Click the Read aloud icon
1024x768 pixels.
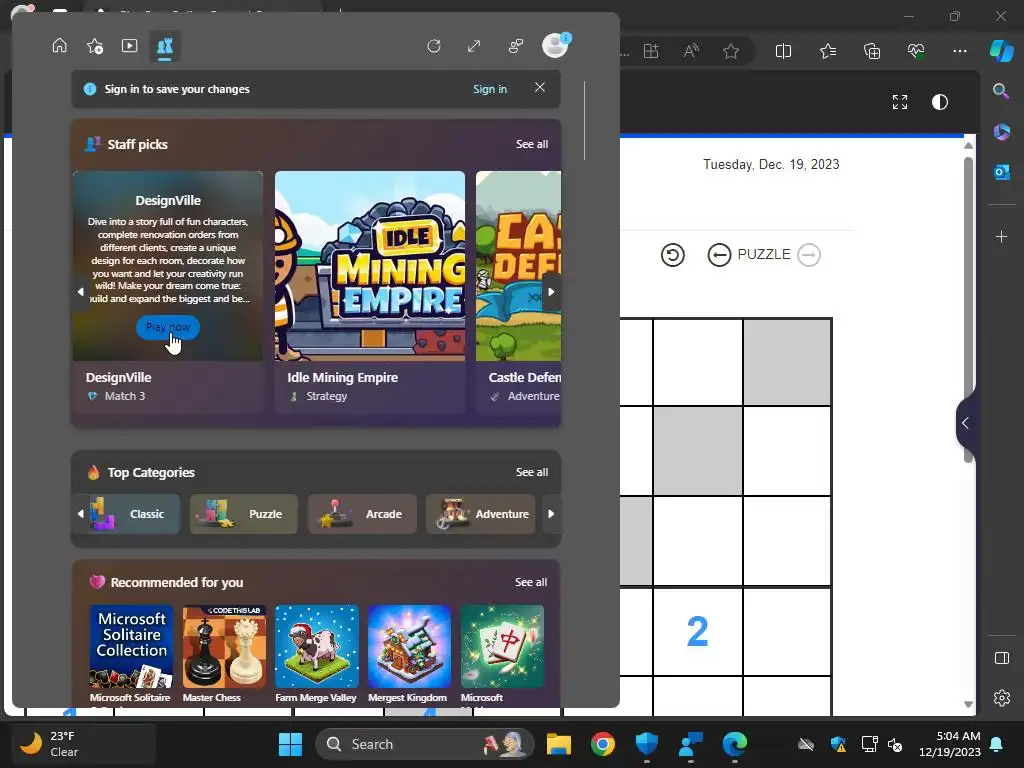tap(691, 51)
